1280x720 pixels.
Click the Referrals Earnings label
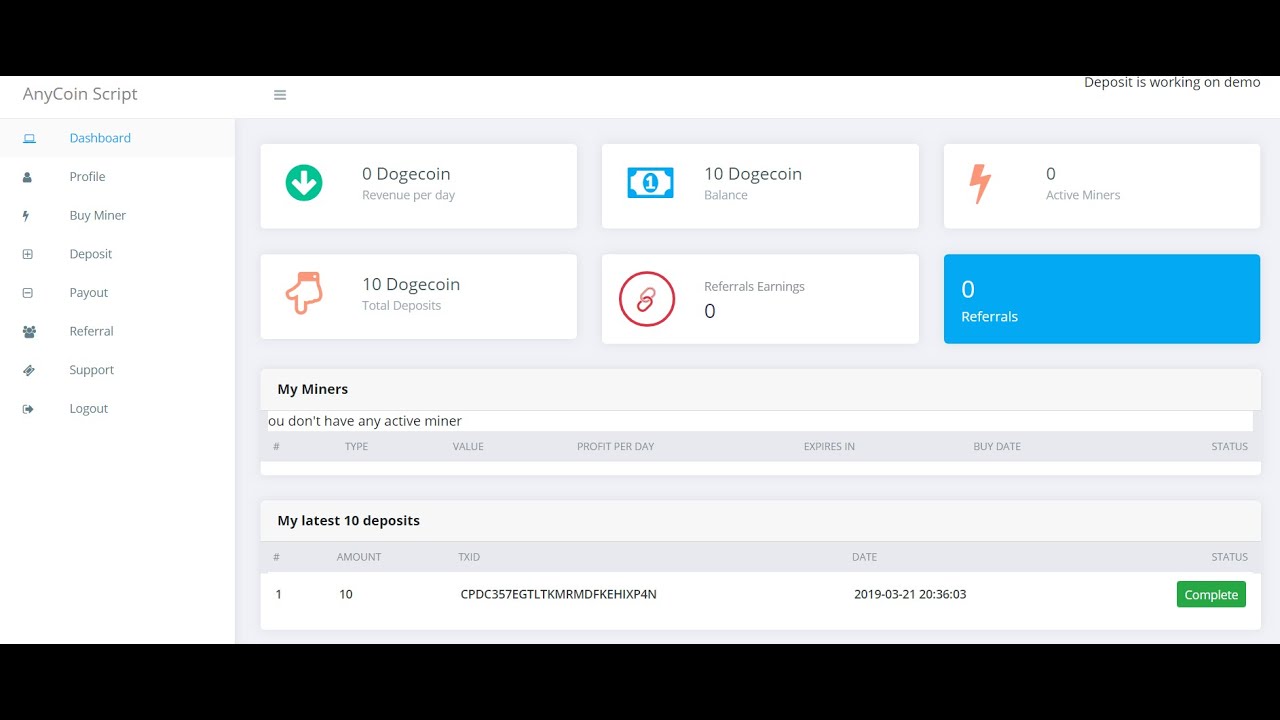pos(754,286)
